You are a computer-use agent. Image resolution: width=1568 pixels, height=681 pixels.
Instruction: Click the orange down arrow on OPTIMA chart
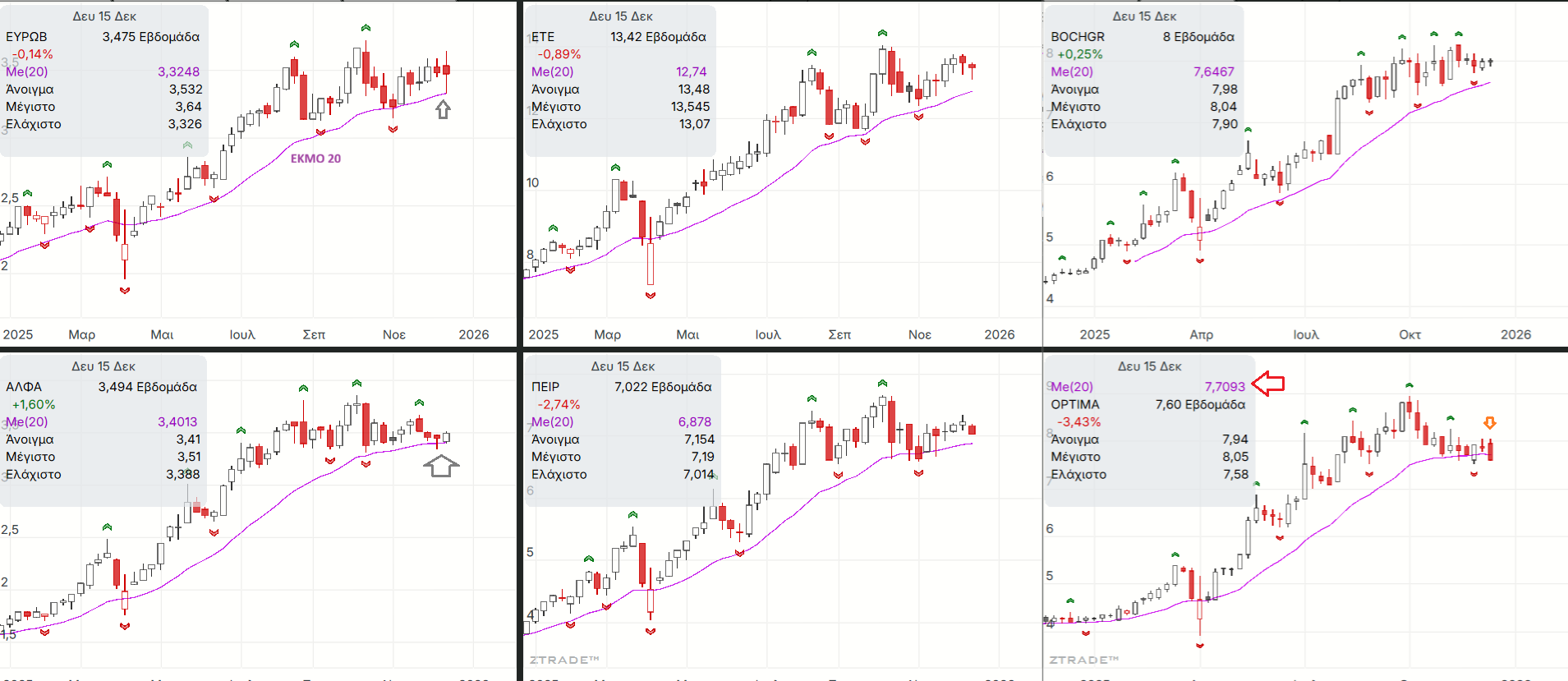[x=1489, y=423]
